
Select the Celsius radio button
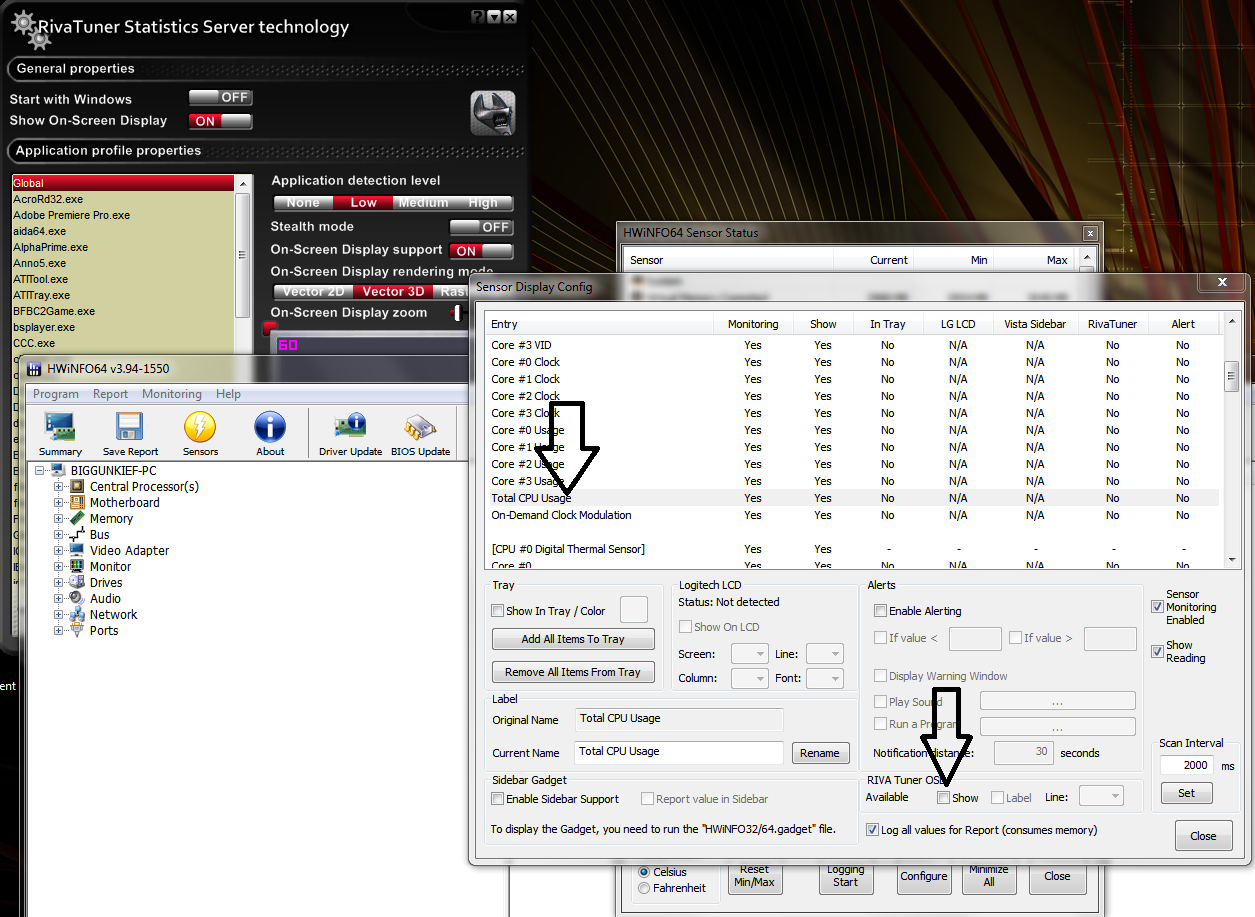tap(644, 872)
